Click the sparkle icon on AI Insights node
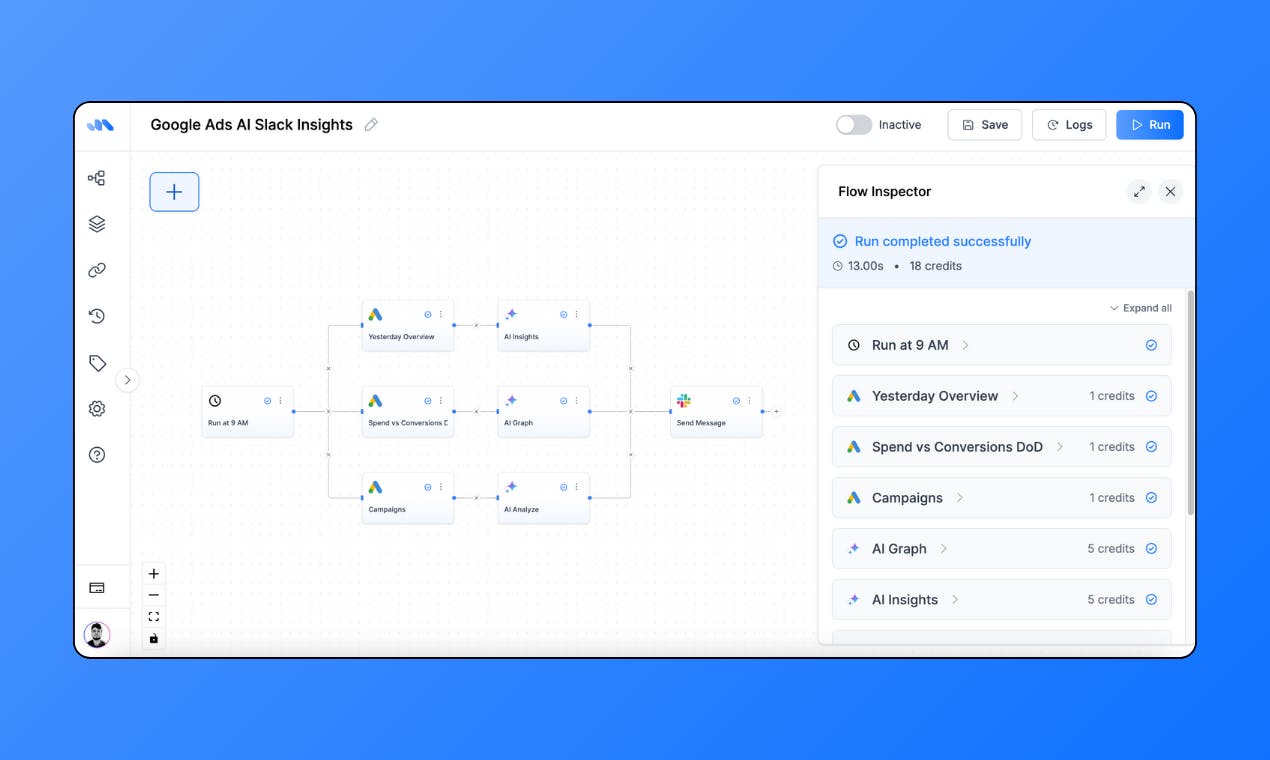 pyautogui.click(x=511, y=314)
